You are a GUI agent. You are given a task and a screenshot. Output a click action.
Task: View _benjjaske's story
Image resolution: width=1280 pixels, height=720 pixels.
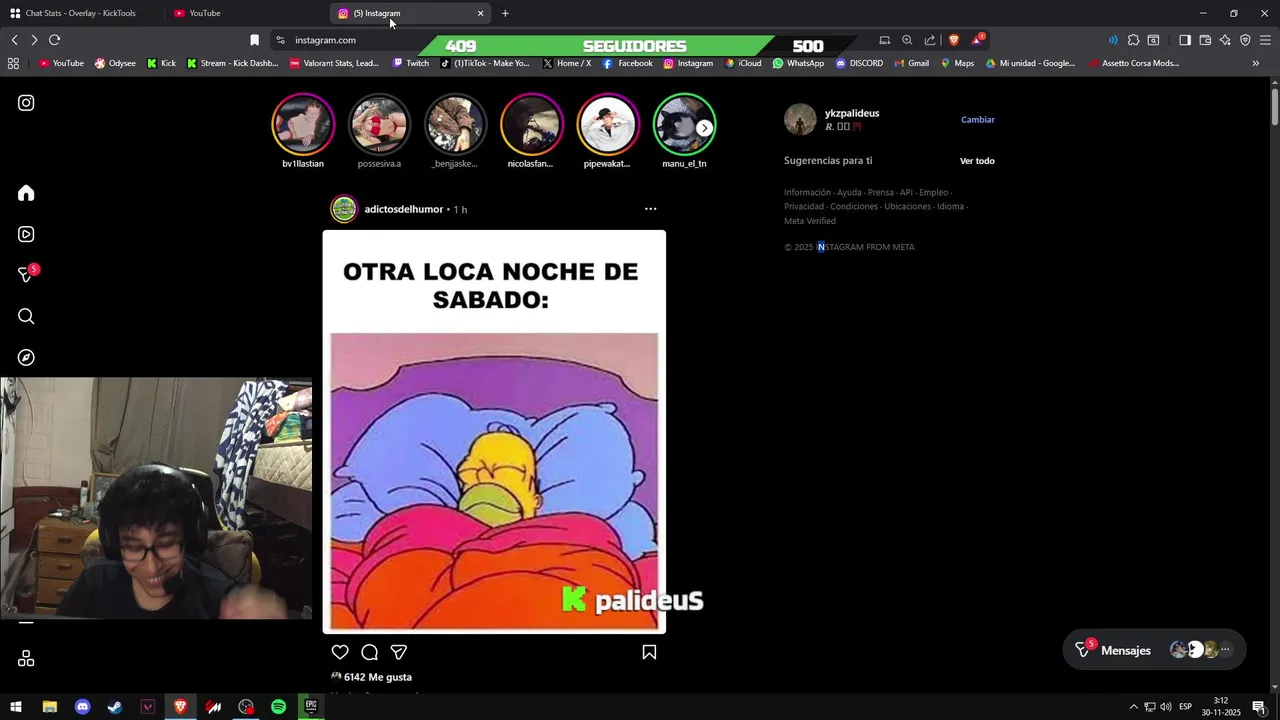(x=455, y=124)
